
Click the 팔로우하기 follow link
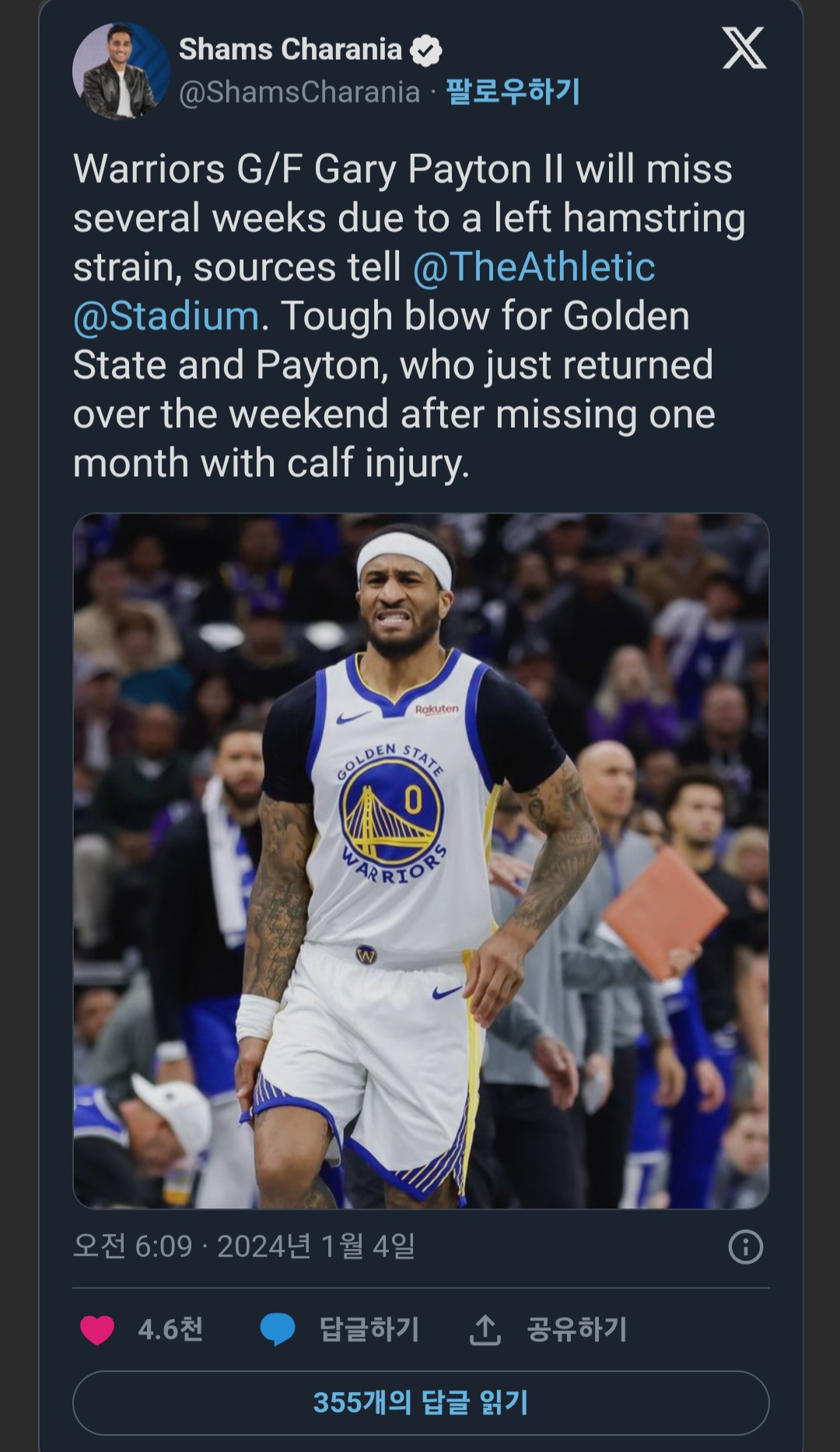coord(513,92)
